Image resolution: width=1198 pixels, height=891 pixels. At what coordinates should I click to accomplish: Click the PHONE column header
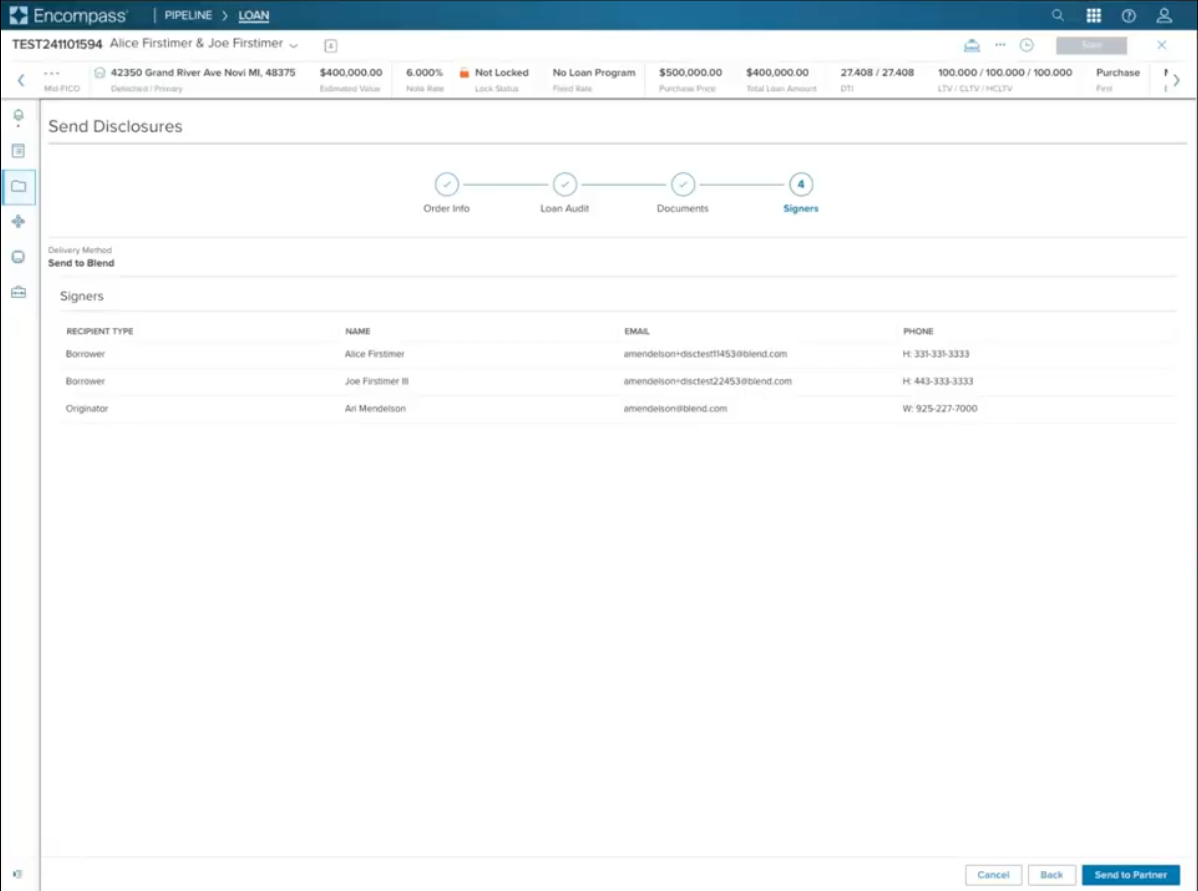click(x=918, y=332)
